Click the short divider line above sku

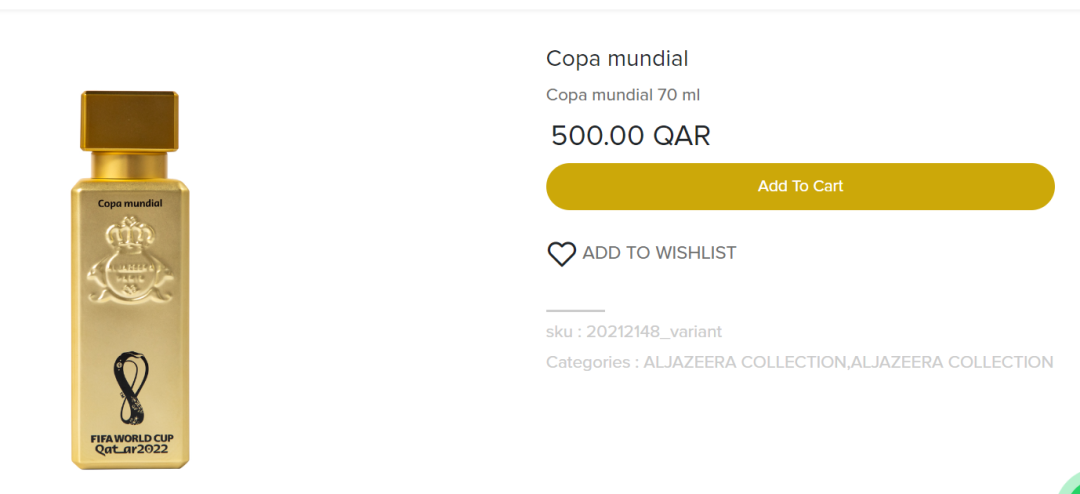coord(575,311)
